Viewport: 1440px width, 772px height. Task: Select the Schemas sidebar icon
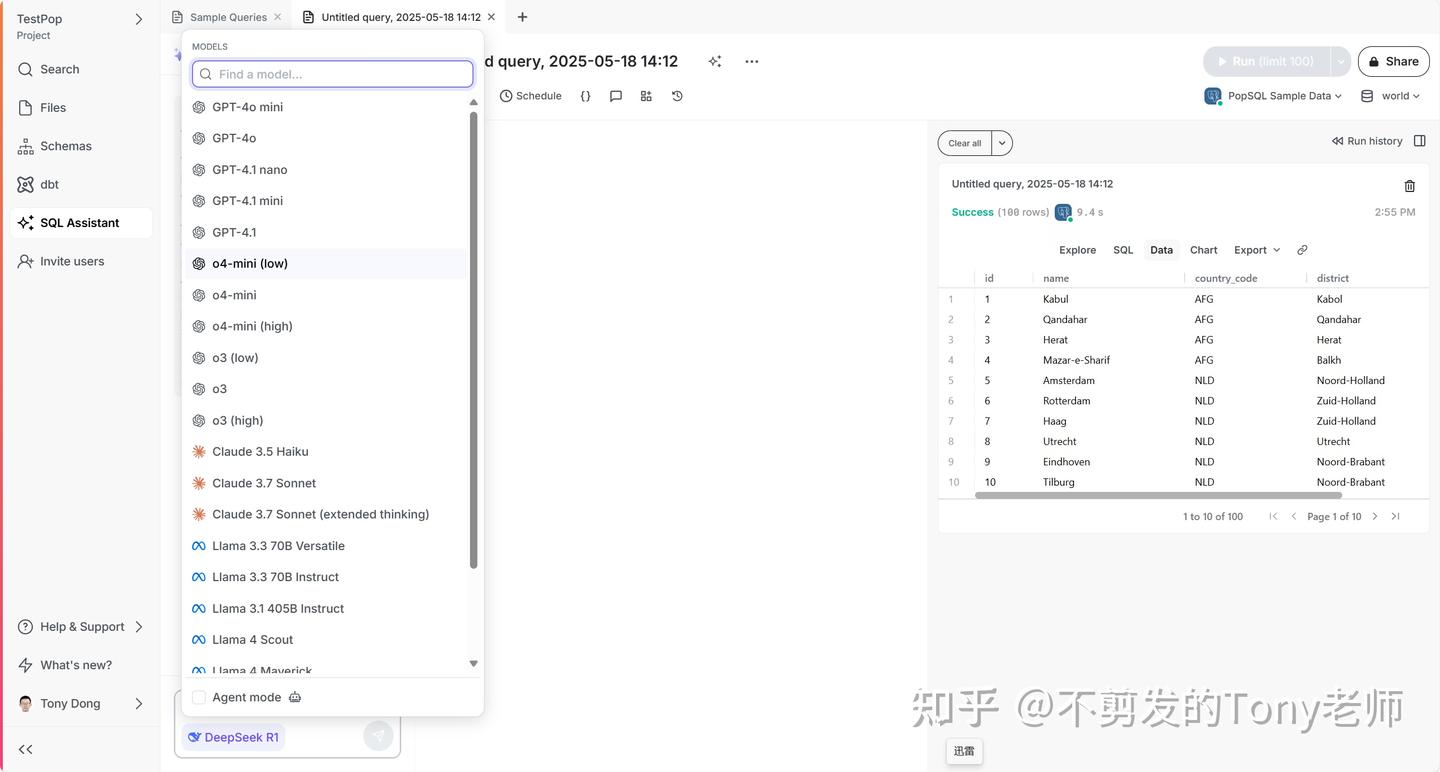[66, 145]
